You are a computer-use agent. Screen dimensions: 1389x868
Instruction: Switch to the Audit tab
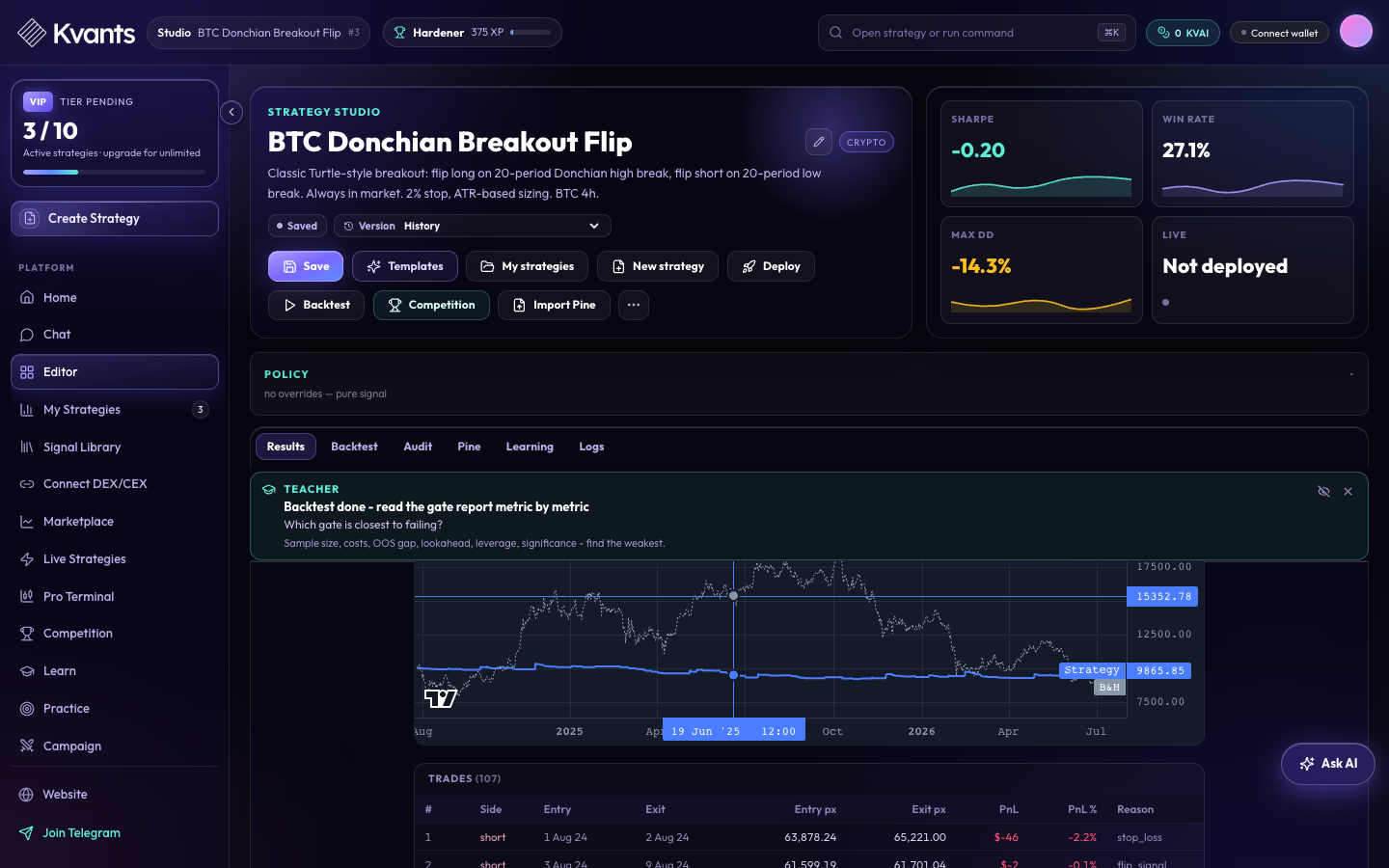tap(418, 447)
